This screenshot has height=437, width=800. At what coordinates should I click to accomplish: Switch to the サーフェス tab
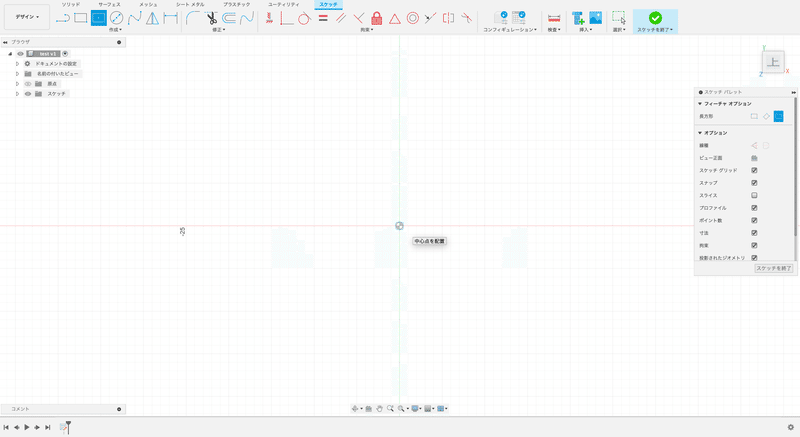[109, 5]
